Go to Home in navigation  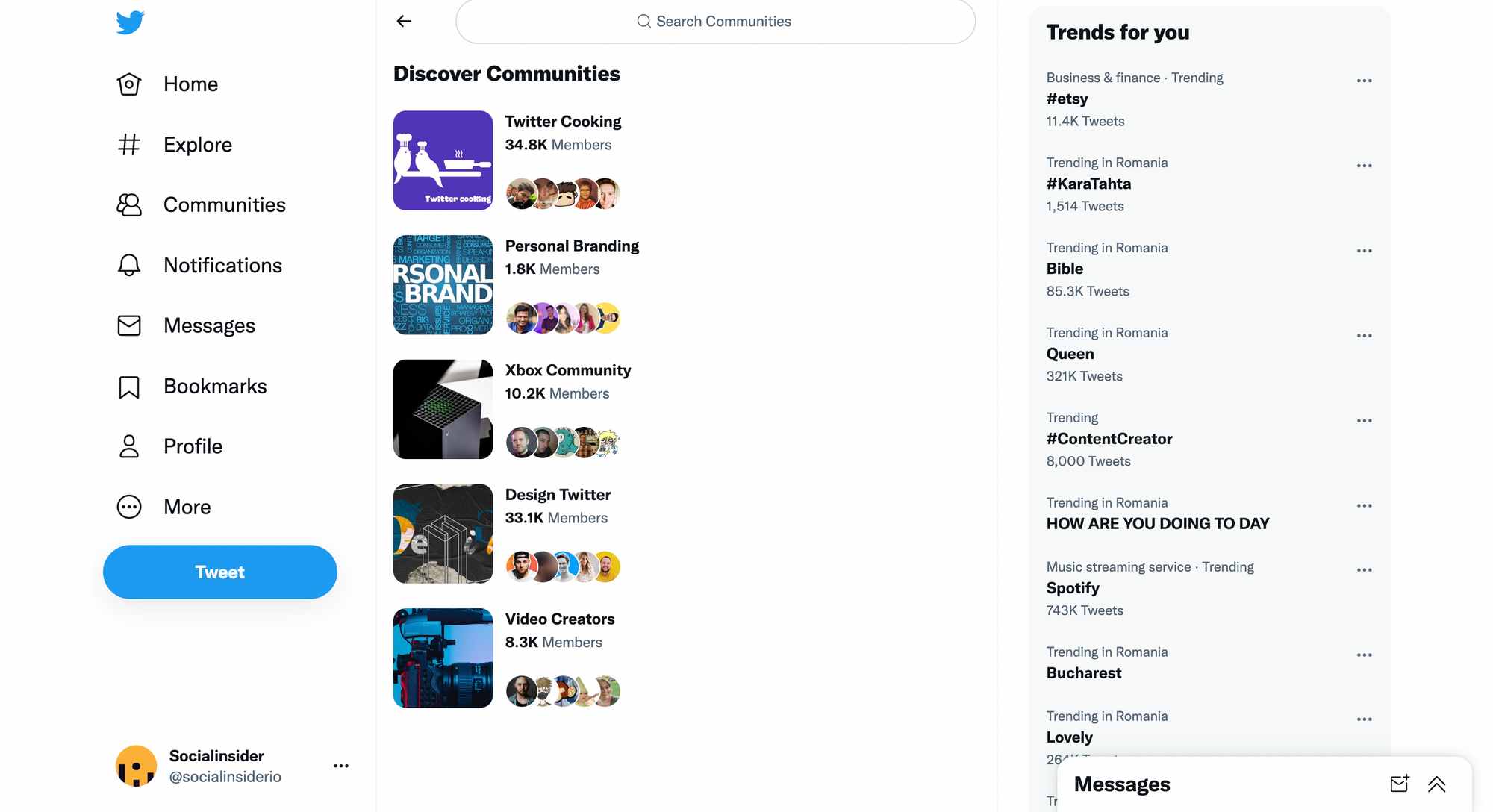(x=190, y=84)
